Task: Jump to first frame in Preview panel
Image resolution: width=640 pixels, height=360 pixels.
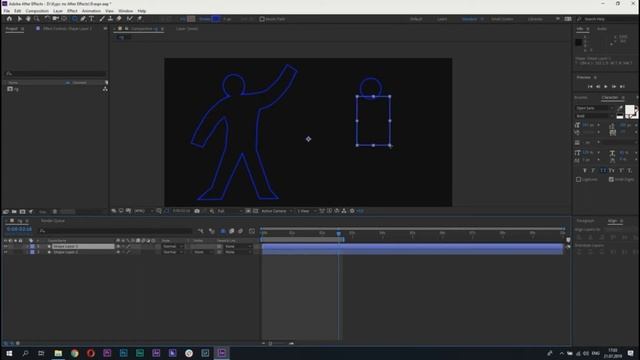Action: 590,87
